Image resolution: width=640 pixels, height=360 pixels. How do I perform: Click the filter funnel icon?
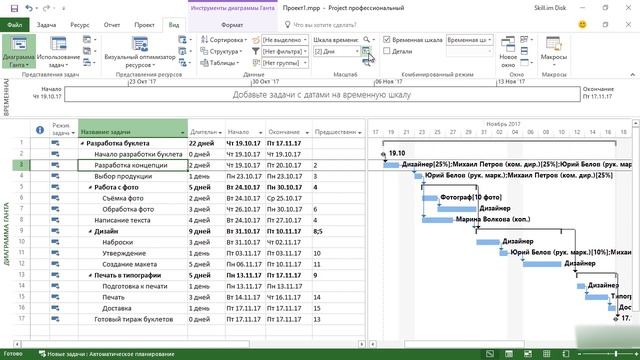pyautogui.click(x=256, y=51)
